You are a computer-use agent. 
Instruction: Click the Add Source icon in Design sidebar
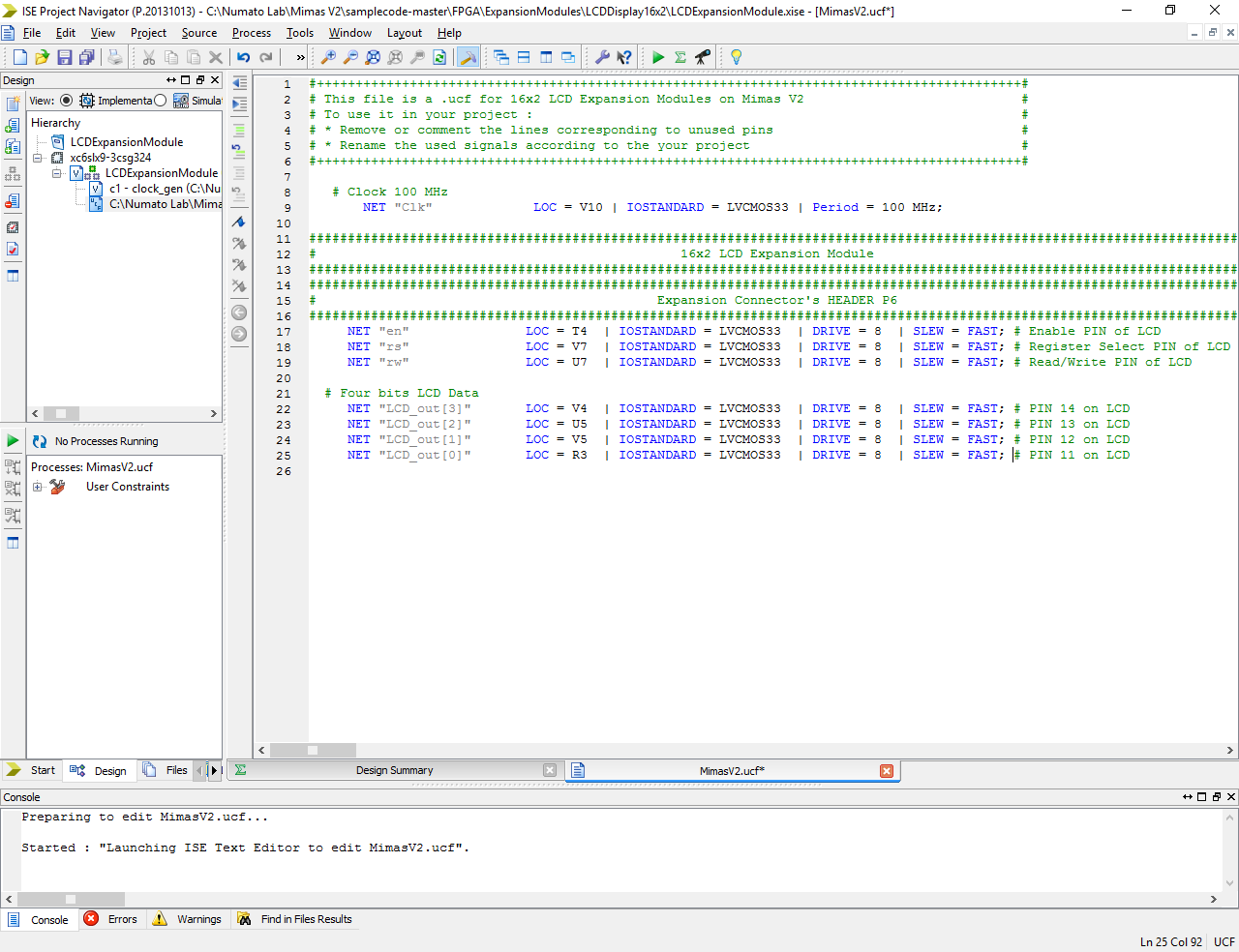point(13,126)
